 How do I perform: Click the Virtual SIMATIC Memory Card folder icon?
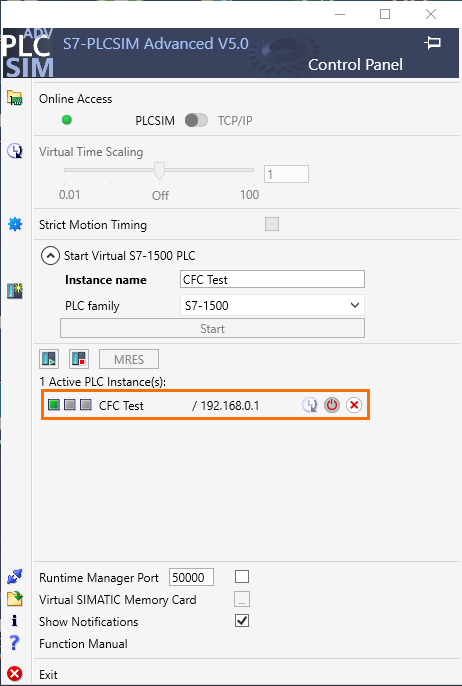(x=14, y=598)
